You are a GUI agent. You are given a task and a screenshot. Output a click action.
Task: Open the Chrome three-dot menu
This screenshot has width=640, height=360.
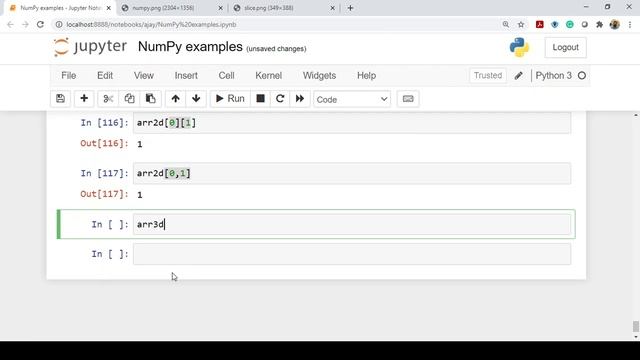(x=630, y=24)
